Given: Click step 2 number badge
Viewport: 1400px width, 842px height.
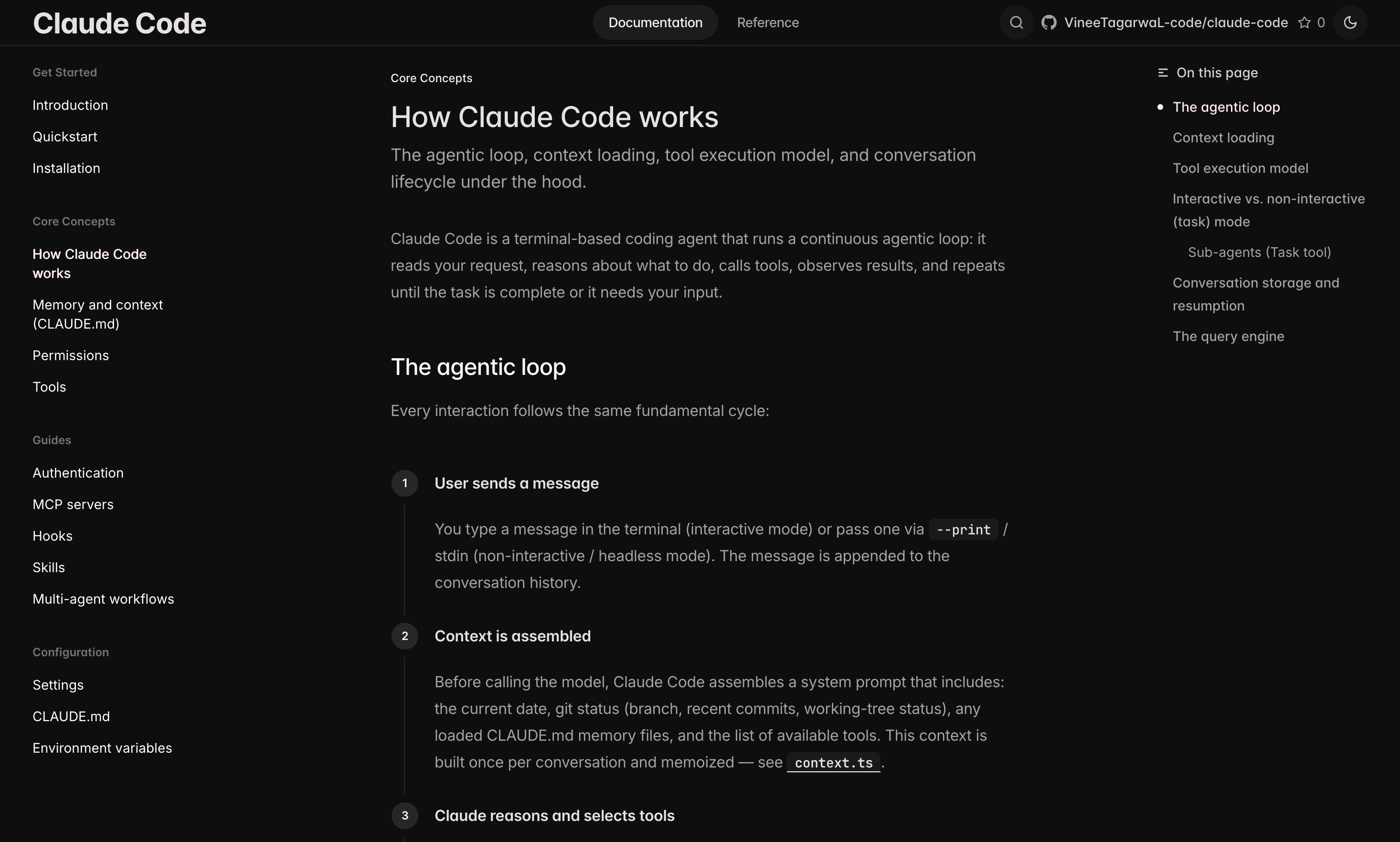Looking at the screenshot, I should [404, 636].
